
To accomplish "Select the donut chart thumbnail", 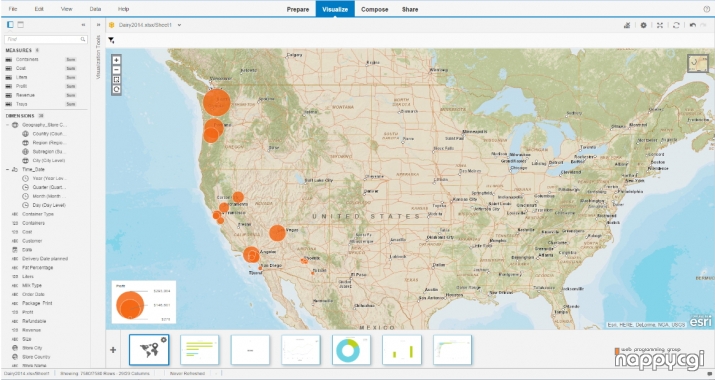I will (351, 350).
